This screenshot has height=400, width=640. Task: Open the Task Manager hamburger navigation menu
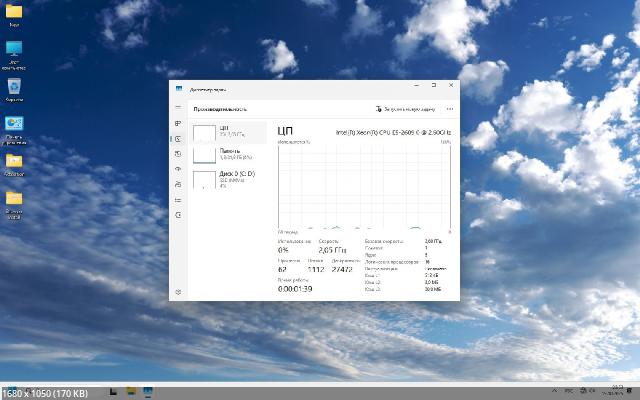pyautogui.click(x=178, y=109)
